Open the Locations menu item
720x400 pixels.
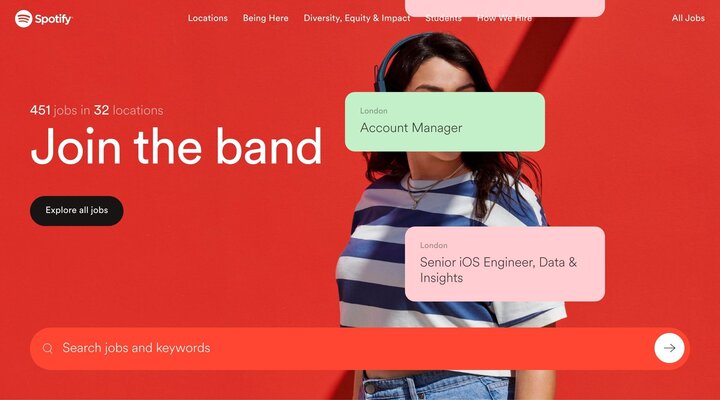208,18
